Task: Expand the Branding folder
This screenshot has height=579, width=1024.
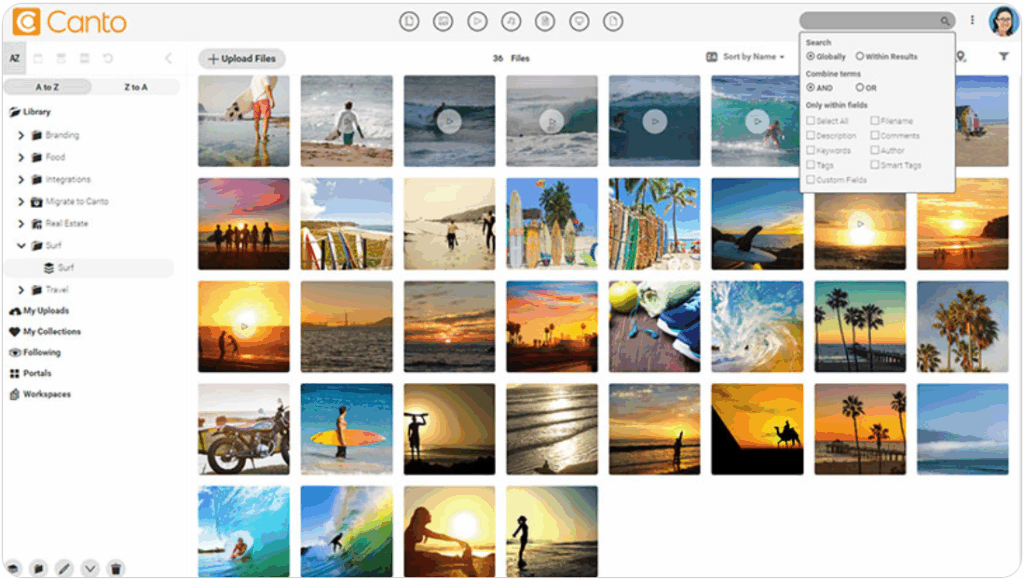Action: point(21,135)
